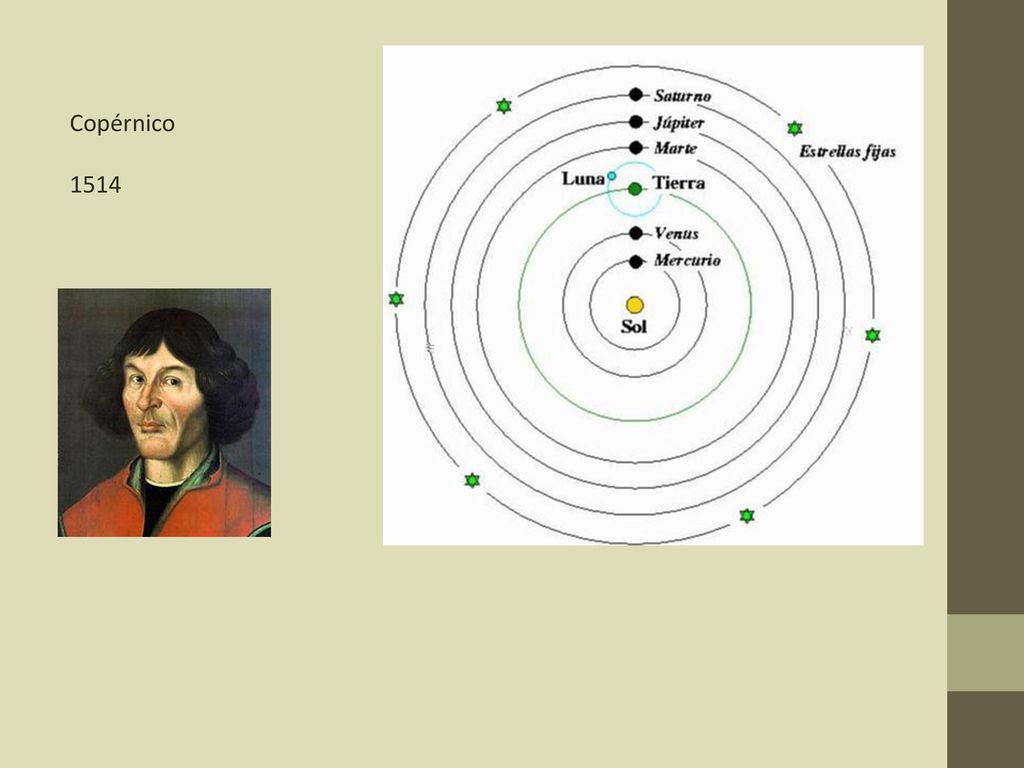Select the Júpiter label
1024x768 pixels.
coord(679,123)
